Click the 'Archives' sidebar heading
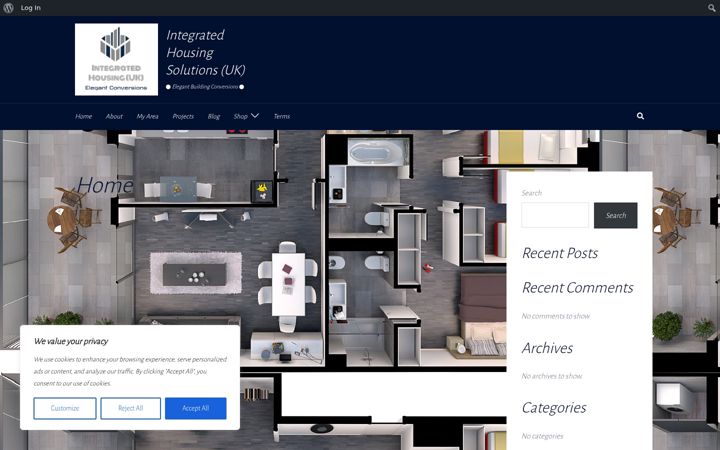Image resolution: width=720 pixels, height=450 pixels. [547, 348]
